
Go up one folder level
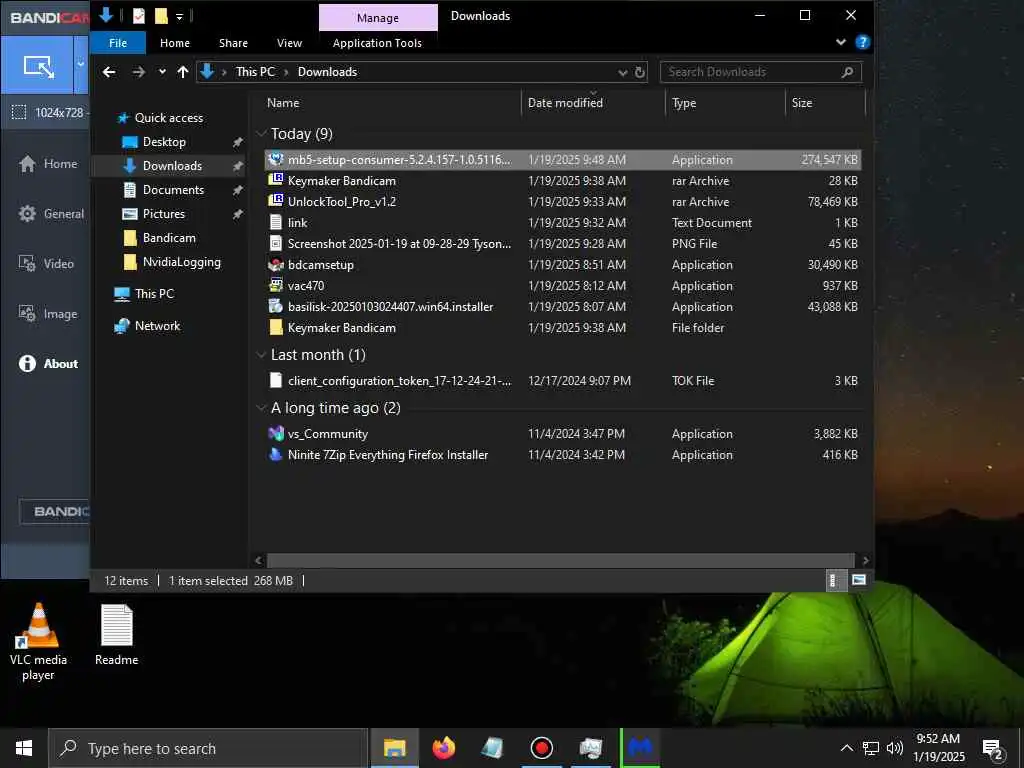coord(183,72)
